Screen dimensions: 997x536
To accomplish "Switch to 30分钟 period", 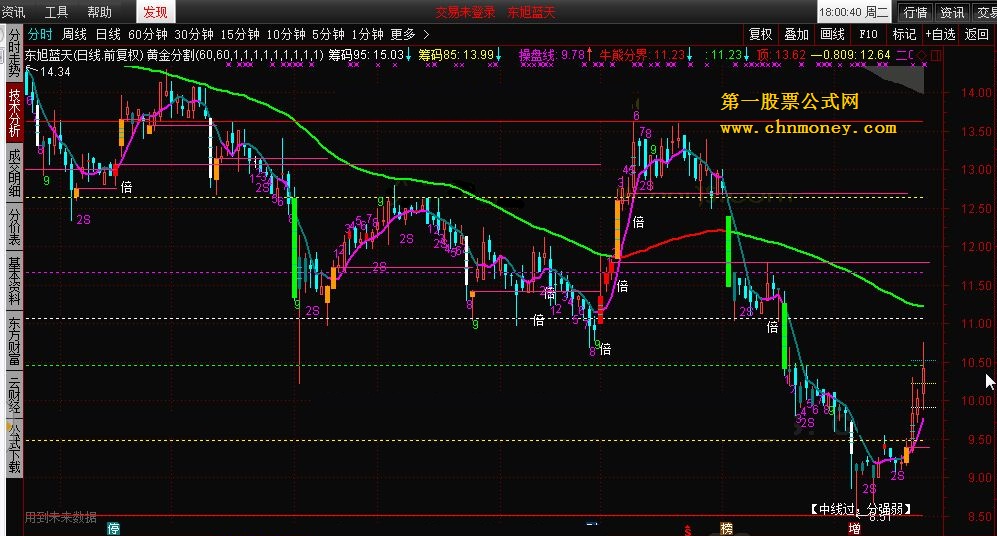I will pyautogui.click(x=194, y=34).
